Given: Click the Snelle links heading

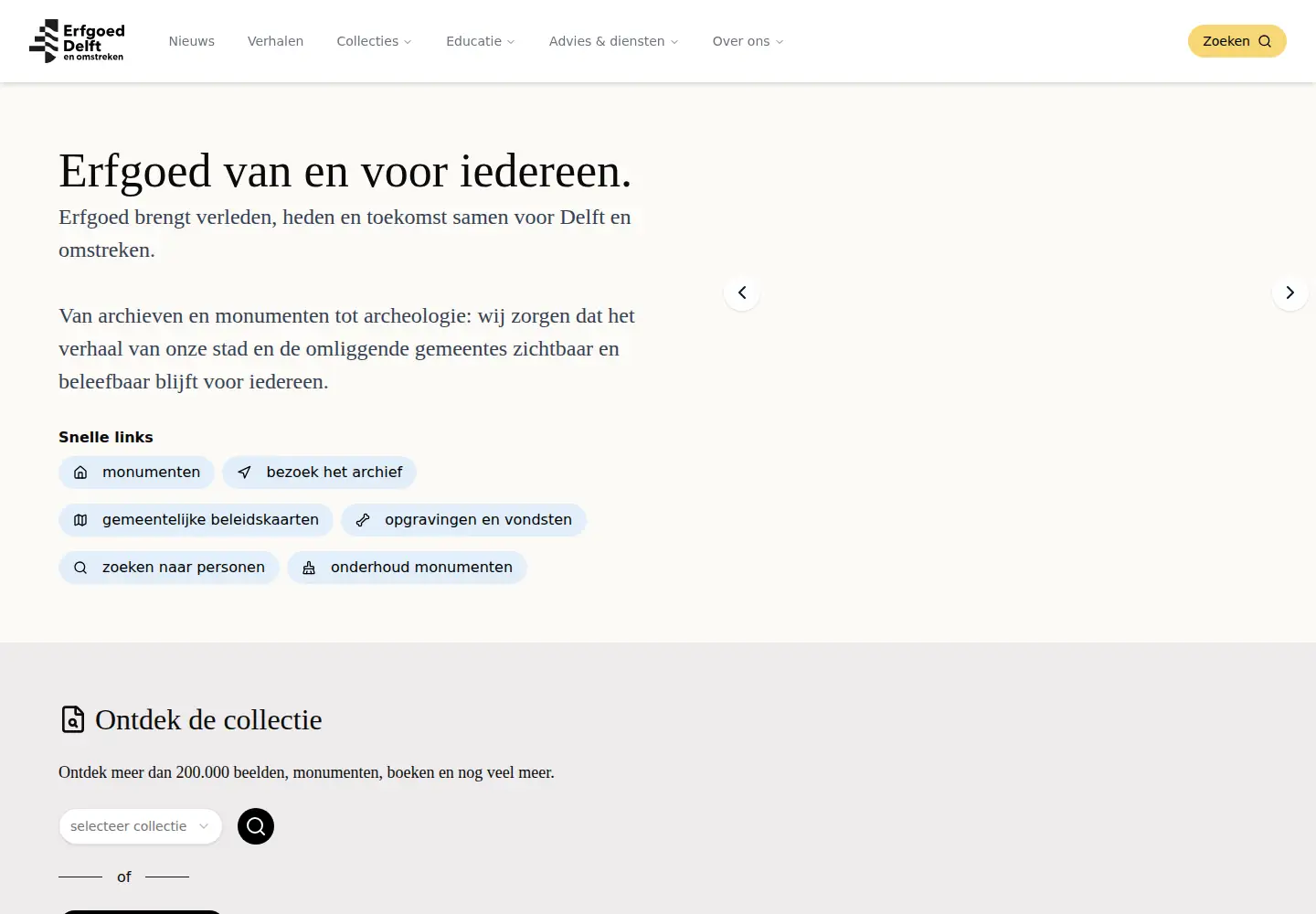Looking at the screenshot, I should (x=106, y=437).
